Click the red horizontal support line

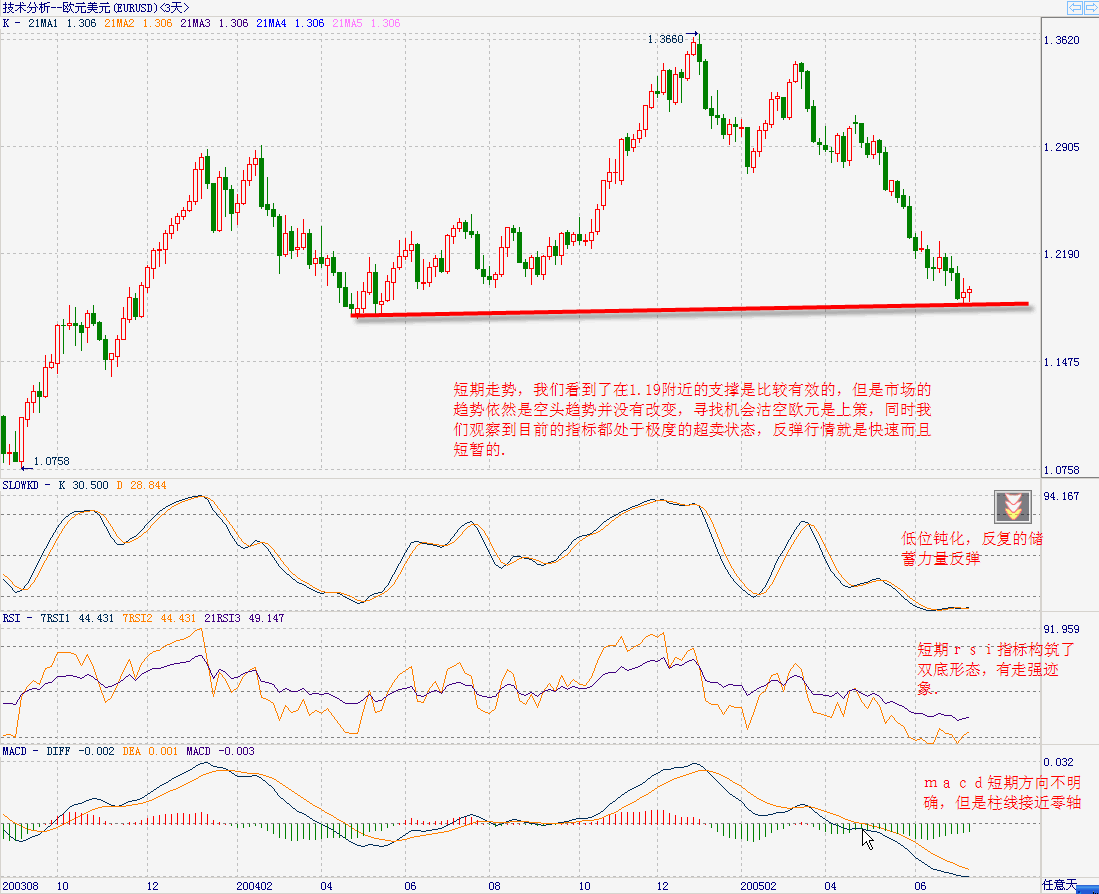[690, 309]
